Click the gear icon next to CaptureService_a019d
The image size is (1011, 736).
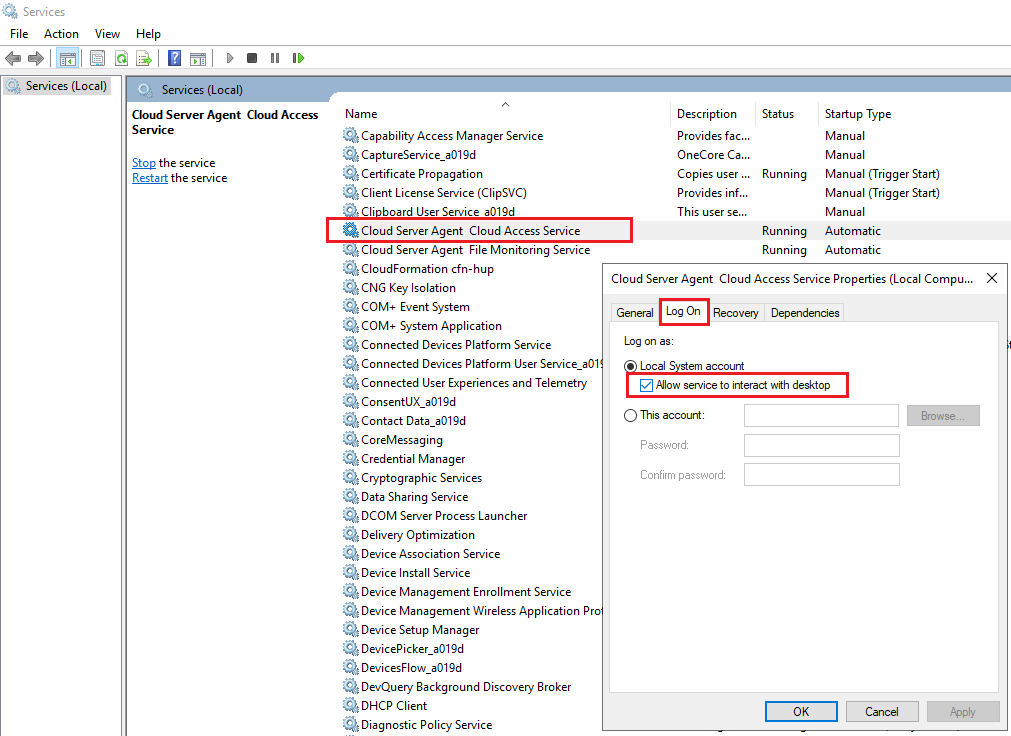(x=350, y=154)
